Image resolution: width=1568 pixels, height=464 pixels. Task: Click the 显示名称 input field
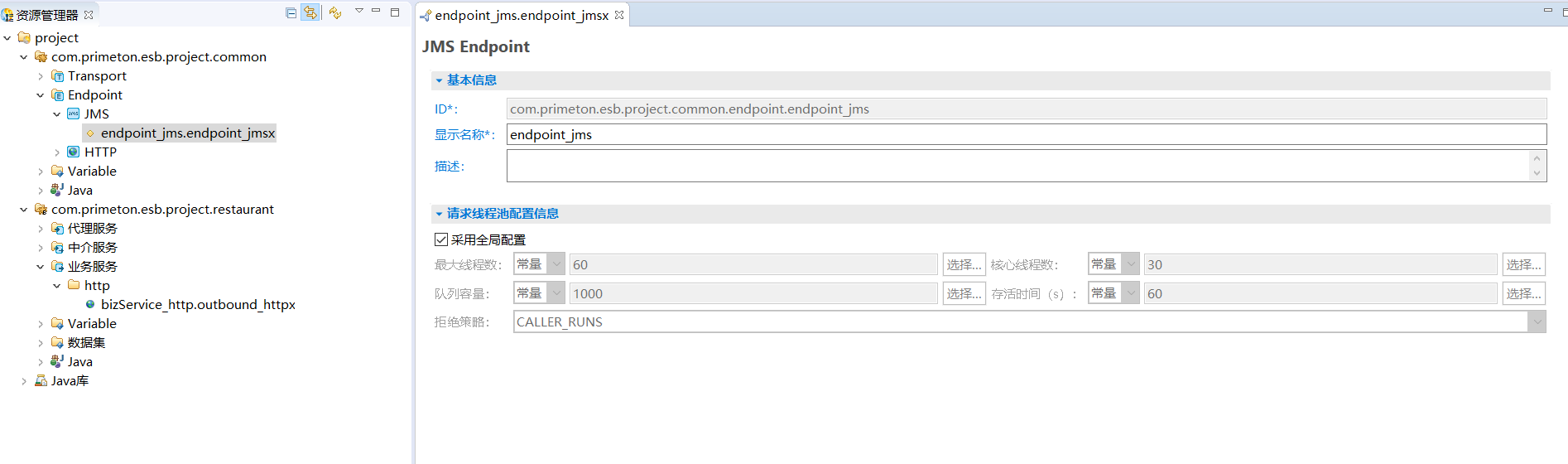tap(1026, 134)
